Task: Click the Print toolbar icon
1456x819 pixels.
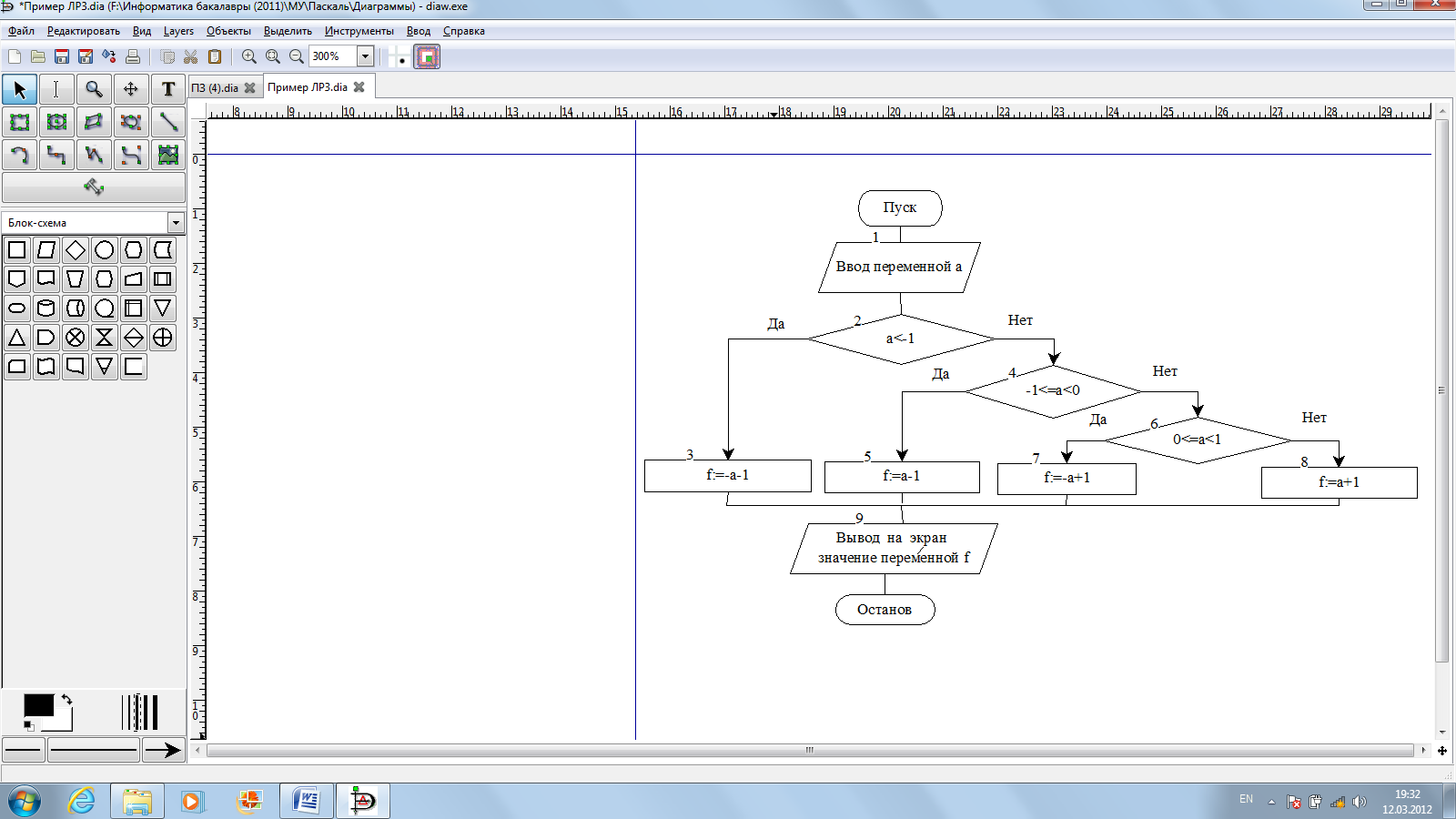Action: [133, 56]
